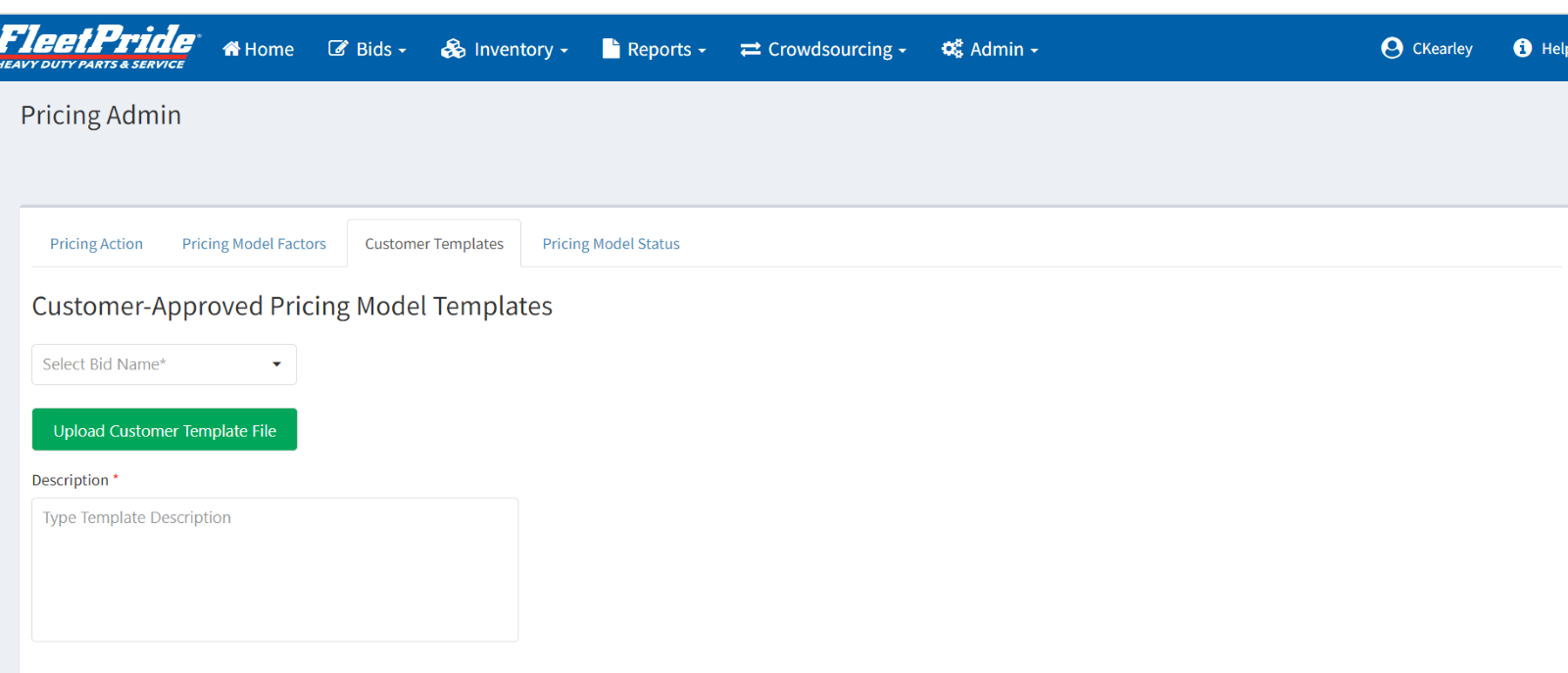Click the Help info circle icon
The width and height of the screenshot is (1568, 673).
pos(1522,48)
